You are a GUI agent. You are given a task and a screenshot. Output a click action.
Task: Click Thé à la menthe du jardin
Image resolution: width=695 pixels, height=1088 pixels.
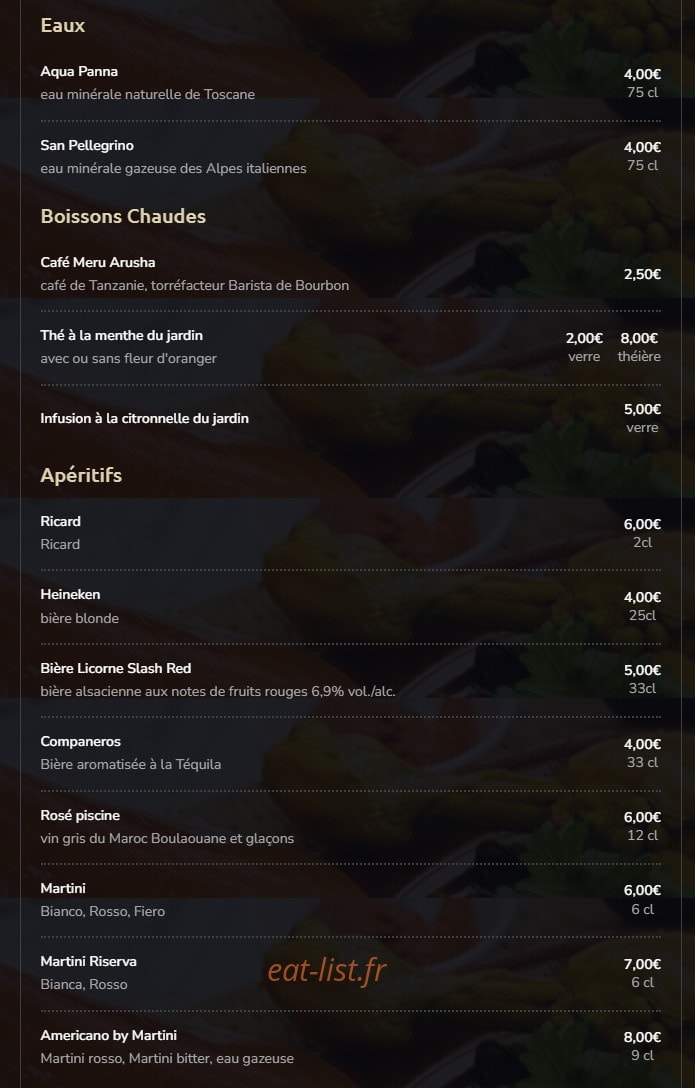(121, 335)
